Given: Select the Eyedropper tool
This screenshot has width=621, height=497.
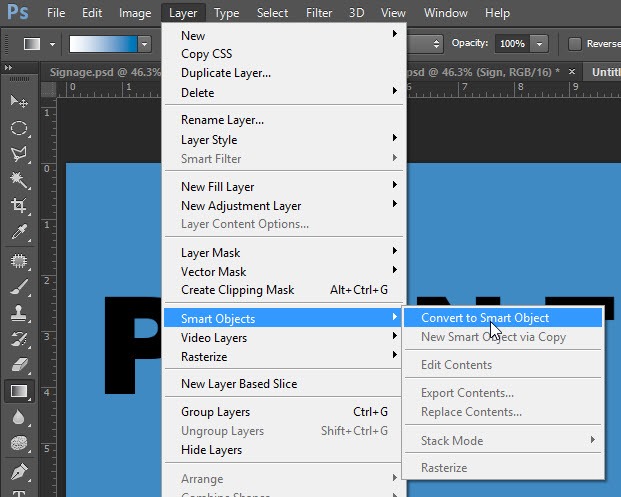Looking at the screenshot, I should [19, 232].
